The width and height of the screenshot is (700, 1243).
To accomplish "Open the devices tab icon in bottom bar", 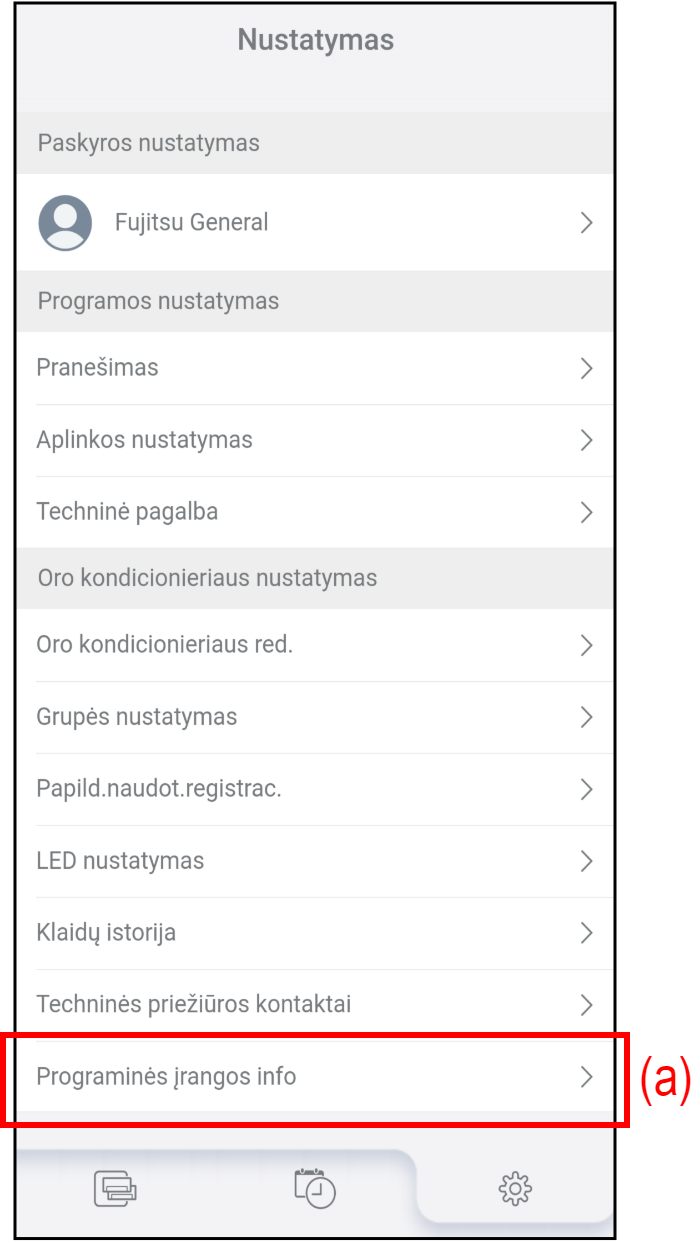I will (x=115, y=1188).
